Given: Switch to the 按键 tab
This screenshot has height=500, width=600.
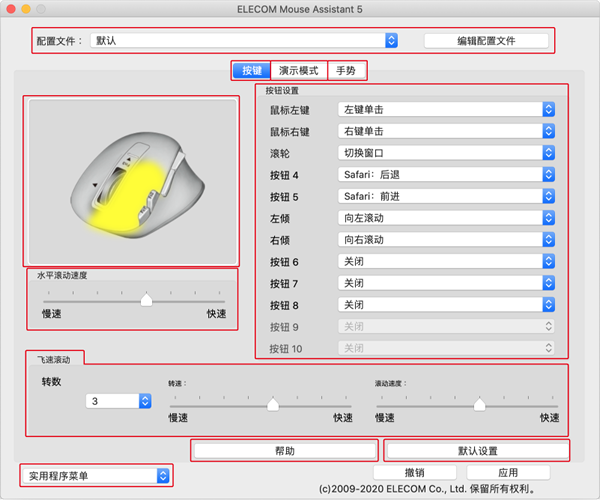Looking at the screenshot, I should [251, 71].
